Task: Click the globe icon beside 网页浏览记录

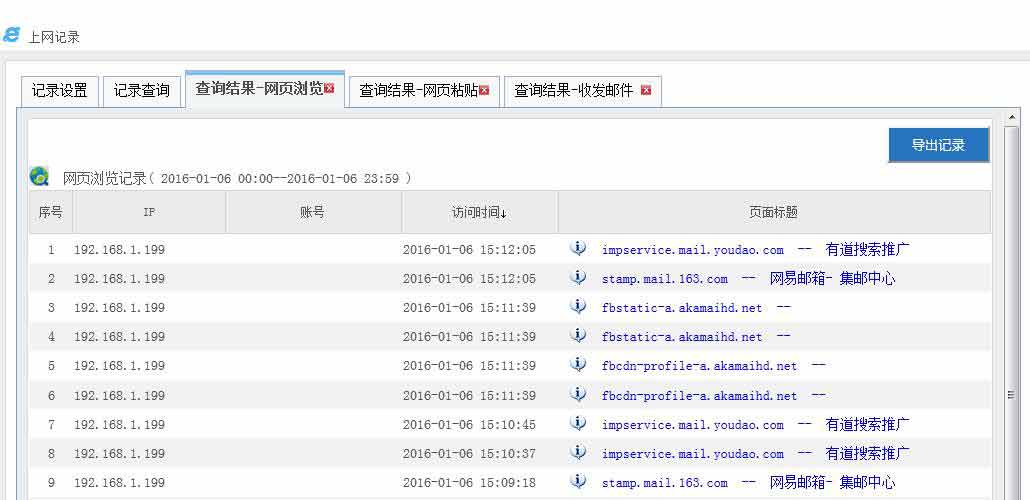Action: click(40, 177)
